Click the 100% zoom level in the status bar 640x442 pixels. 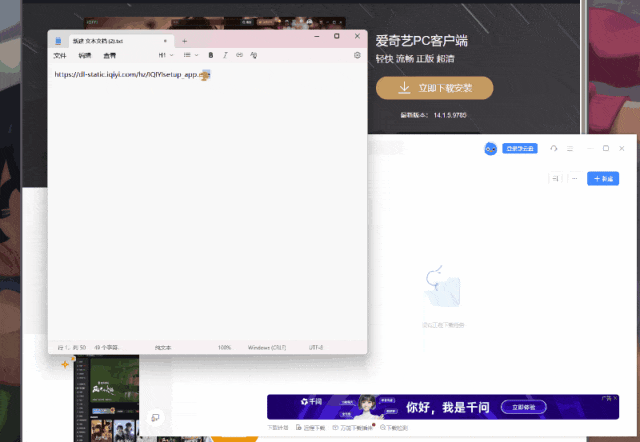click(x=224, y=348)
